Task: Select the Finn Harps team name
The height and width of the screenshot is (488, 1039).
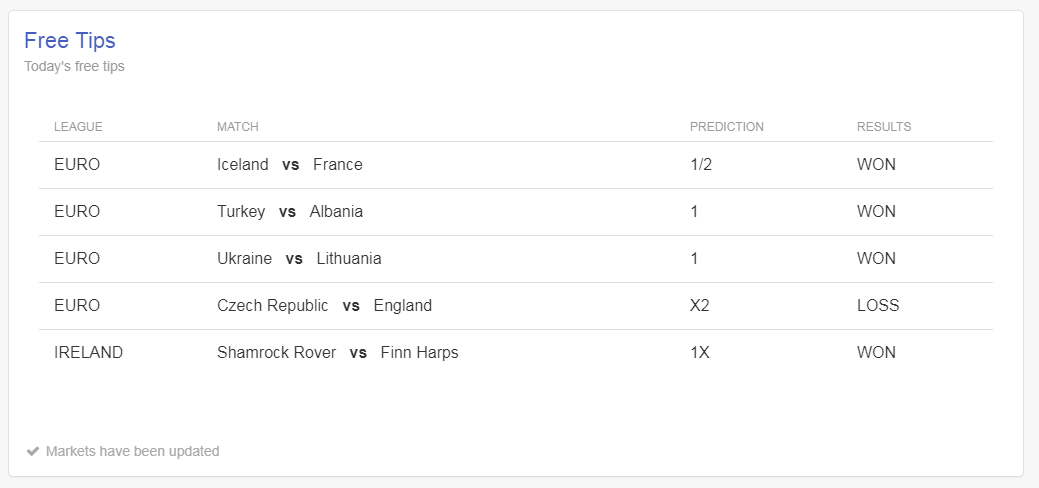Action: pos(419,353)
